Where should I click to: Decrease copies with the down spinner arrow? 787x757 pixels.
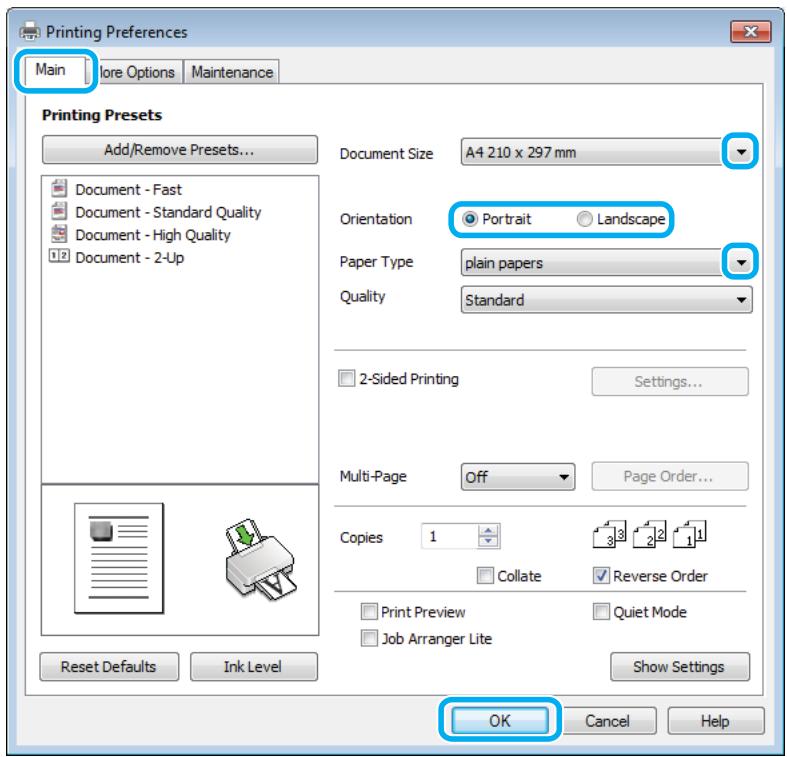[x=488, y=542]
